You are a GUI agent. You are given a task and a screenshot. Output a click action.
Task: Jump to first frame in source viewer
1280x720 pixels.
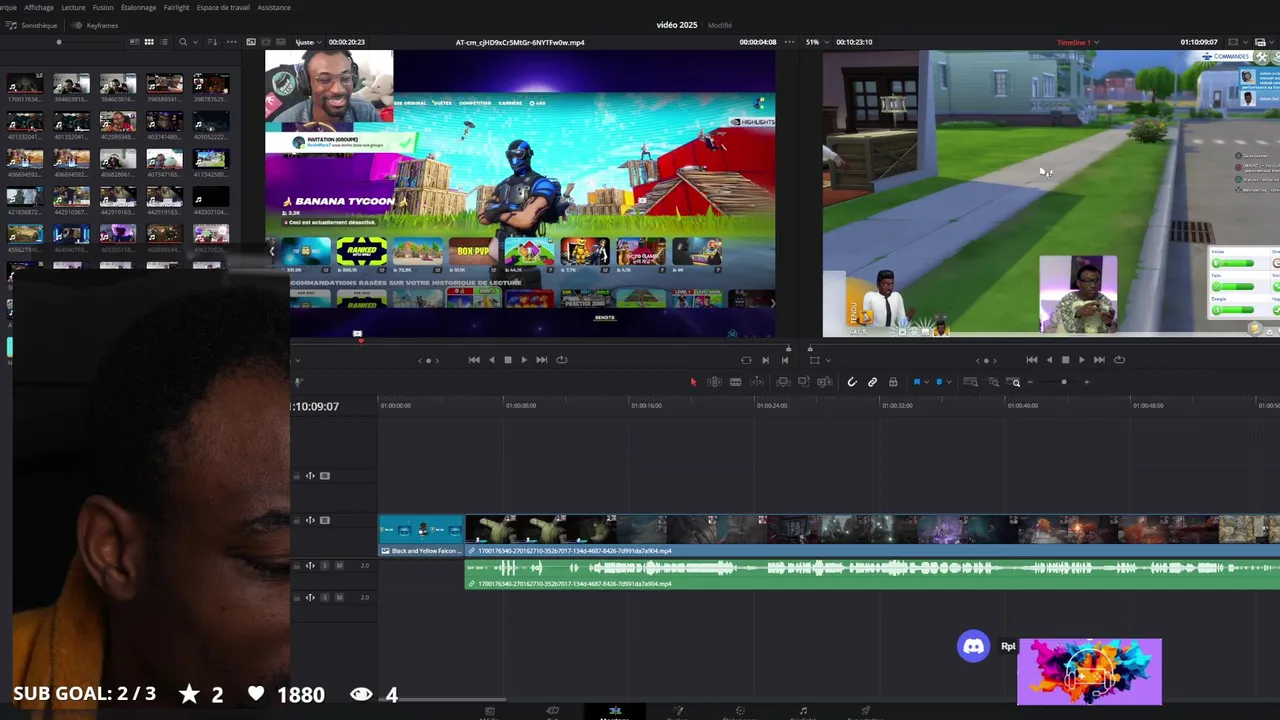(474, 360)
